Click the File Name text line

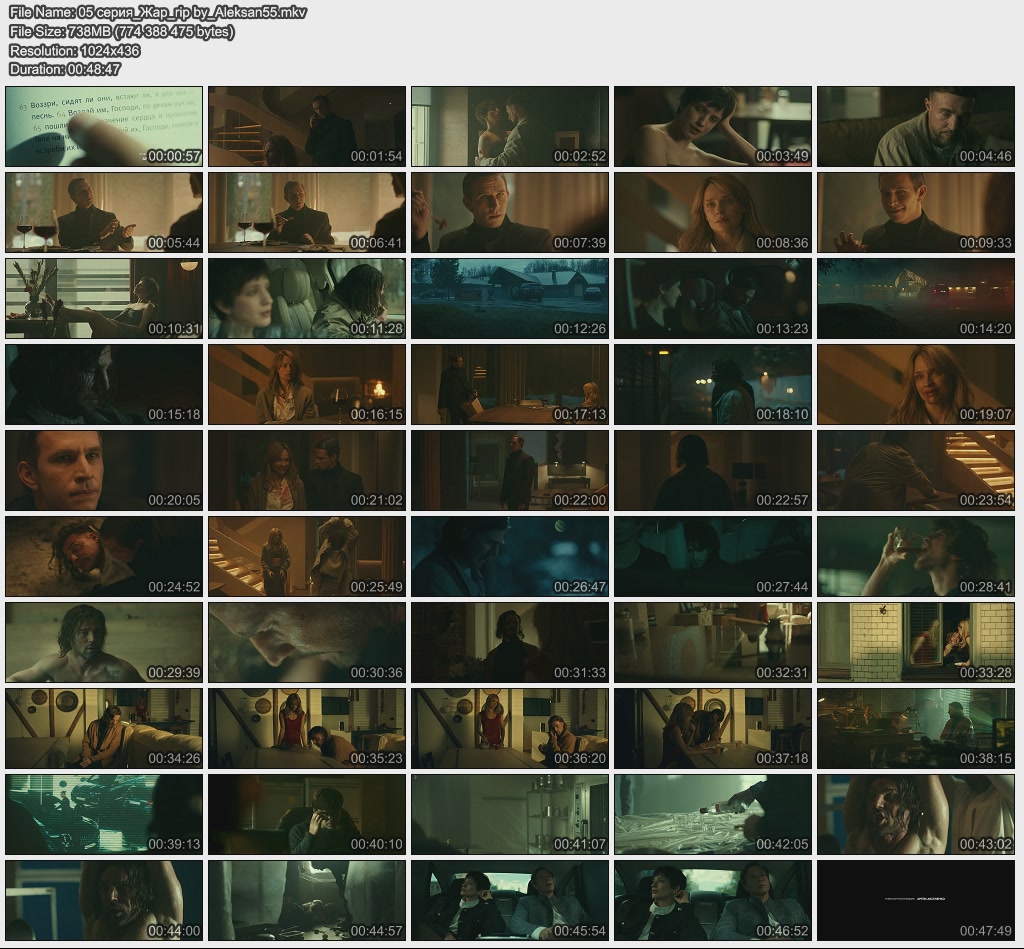click(x=157, y=13)
